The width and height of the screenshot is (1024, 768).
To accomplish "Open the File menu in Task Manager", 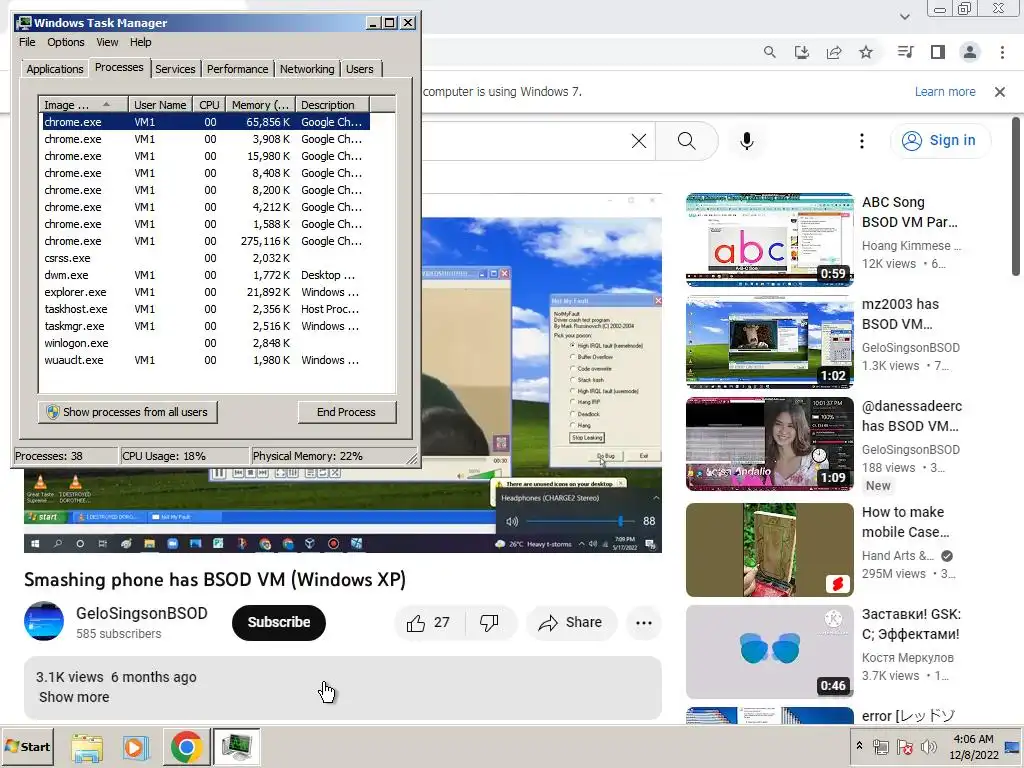I will pos(27,42).
